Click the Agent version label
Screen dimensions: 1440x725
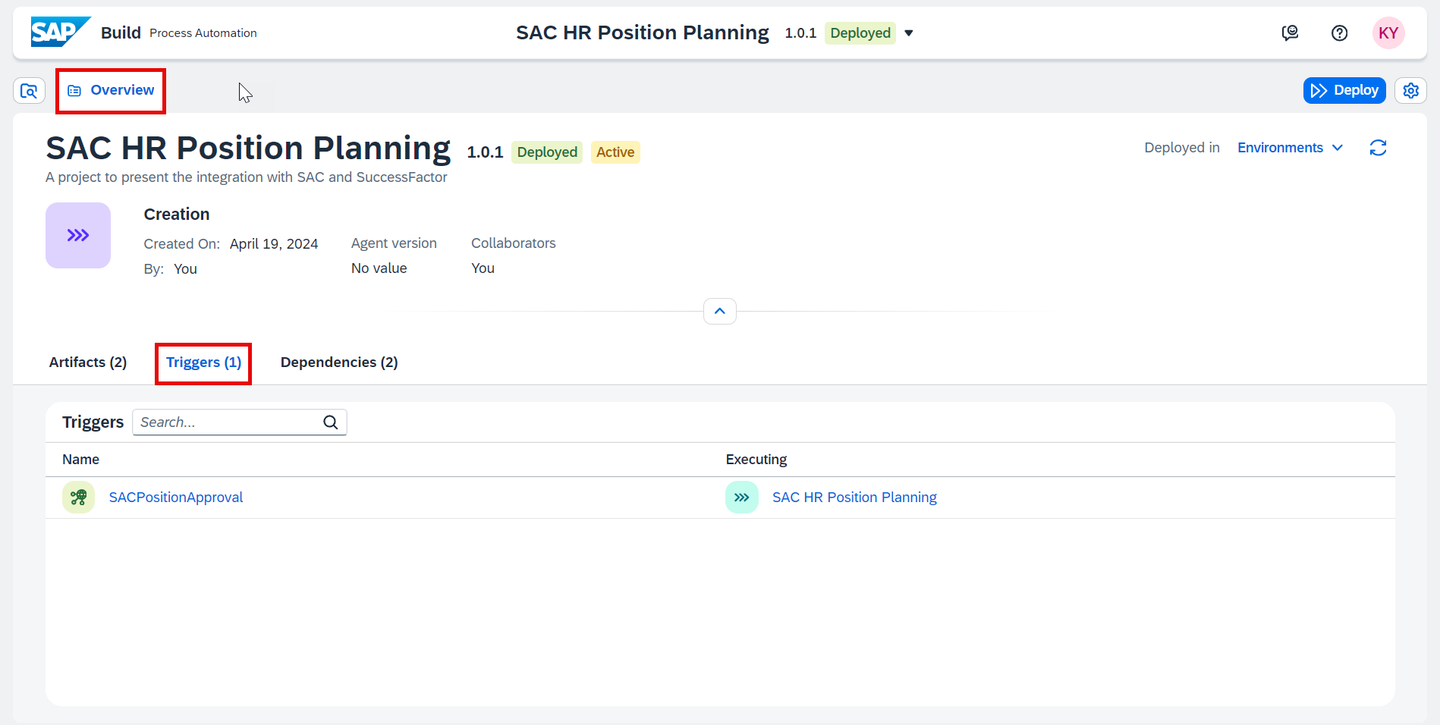(x=394, y=243)
